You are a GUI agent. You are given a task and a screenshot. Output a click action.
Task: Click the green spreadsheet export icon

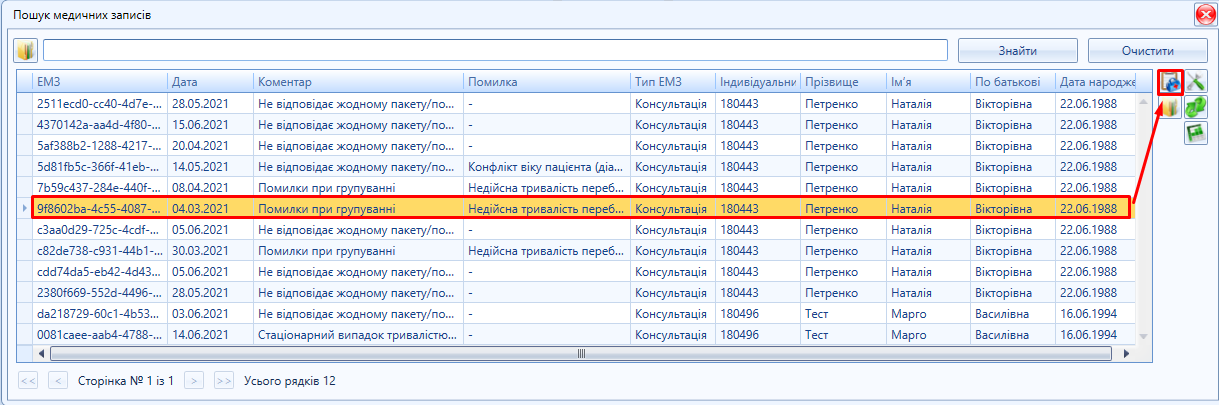coord(1196,134)
